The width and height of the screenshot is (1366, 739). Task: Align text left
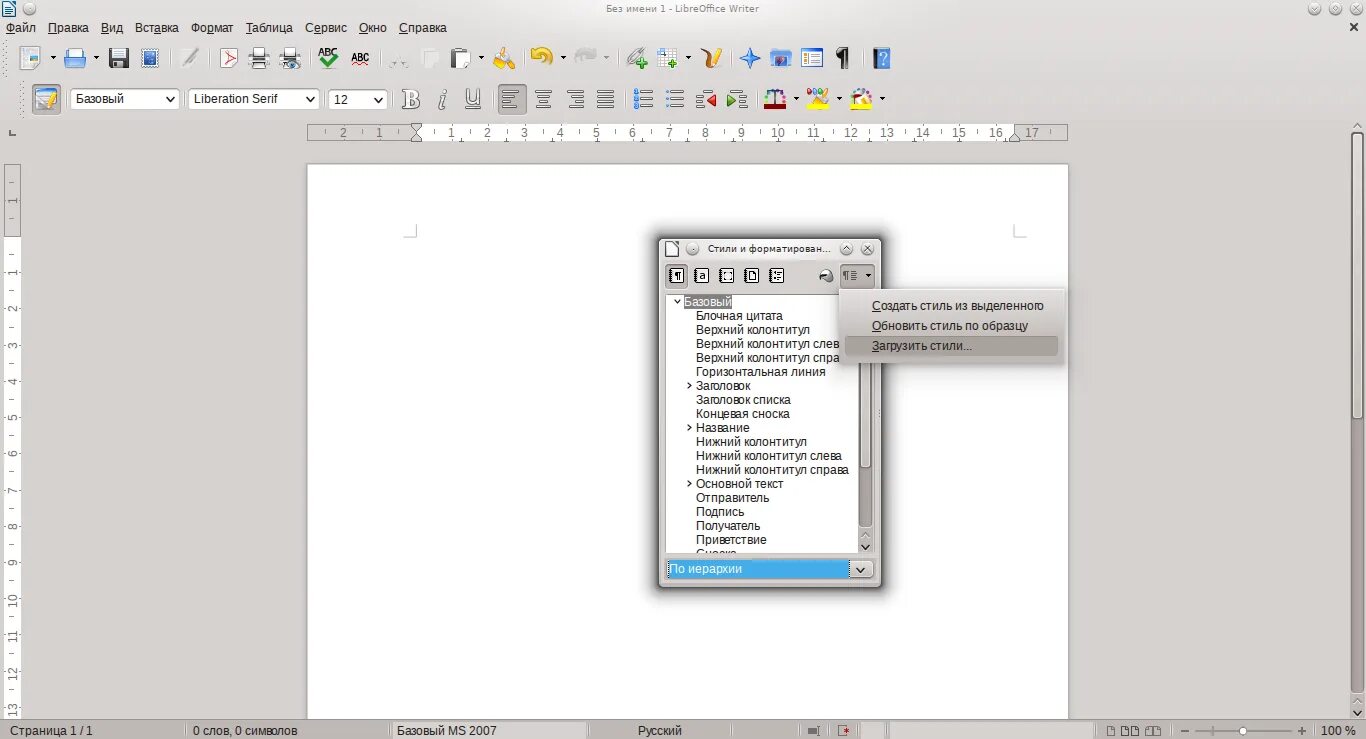512,99
